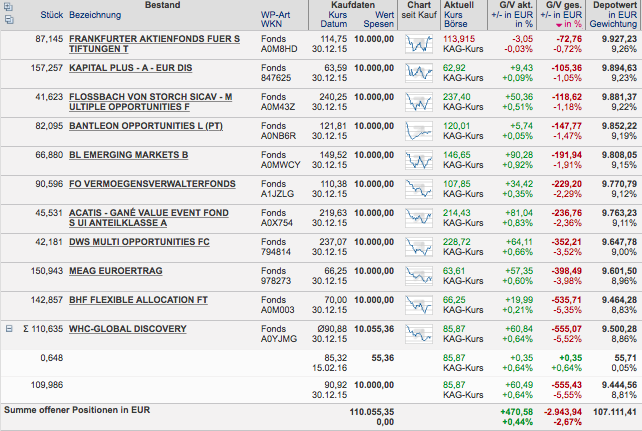Sort by Datum column header
642x431 pixels.
334,24
